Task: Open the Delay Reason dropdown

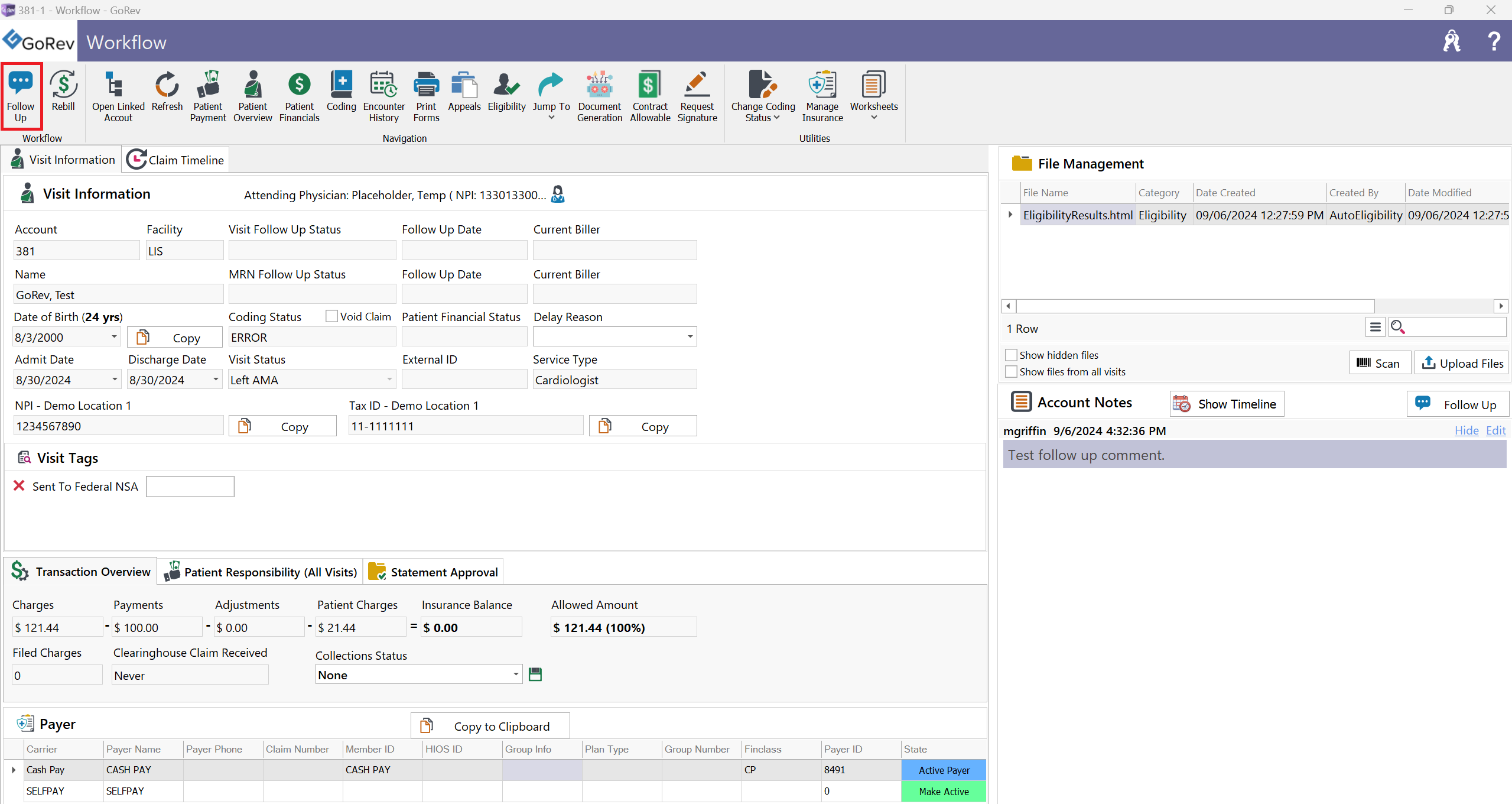Action: pyautogui.click(x=690, y=337)
